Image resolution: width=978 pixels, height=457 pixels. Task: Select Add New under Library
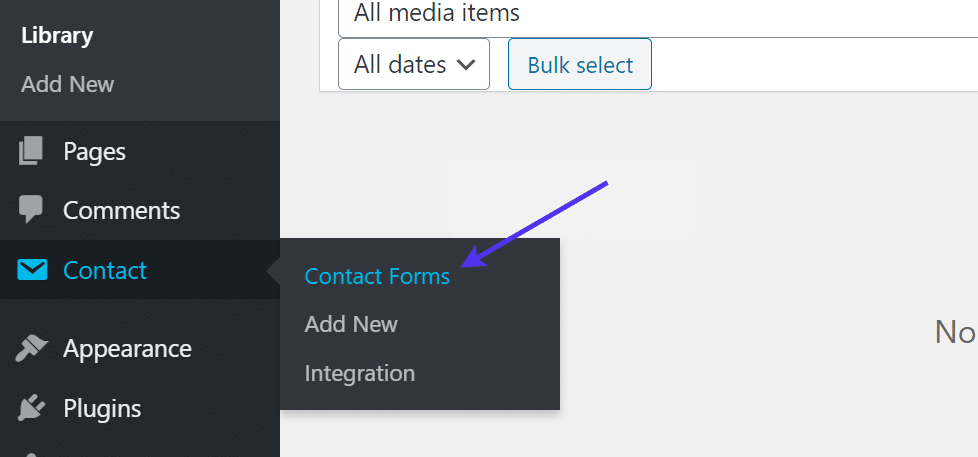(x=68, y=84)
